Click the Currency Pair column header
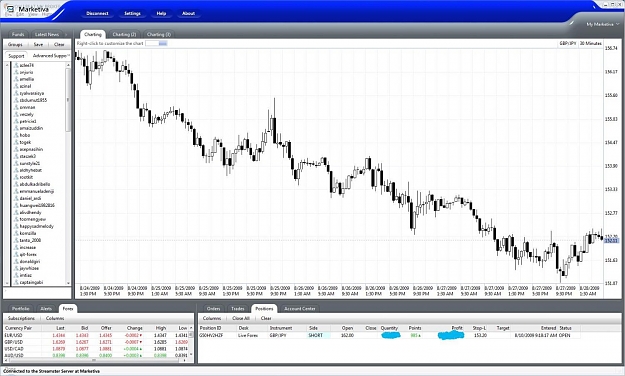The height and width of the screenshot is (376, 625). pyautogui.click(x=18, y=328)
